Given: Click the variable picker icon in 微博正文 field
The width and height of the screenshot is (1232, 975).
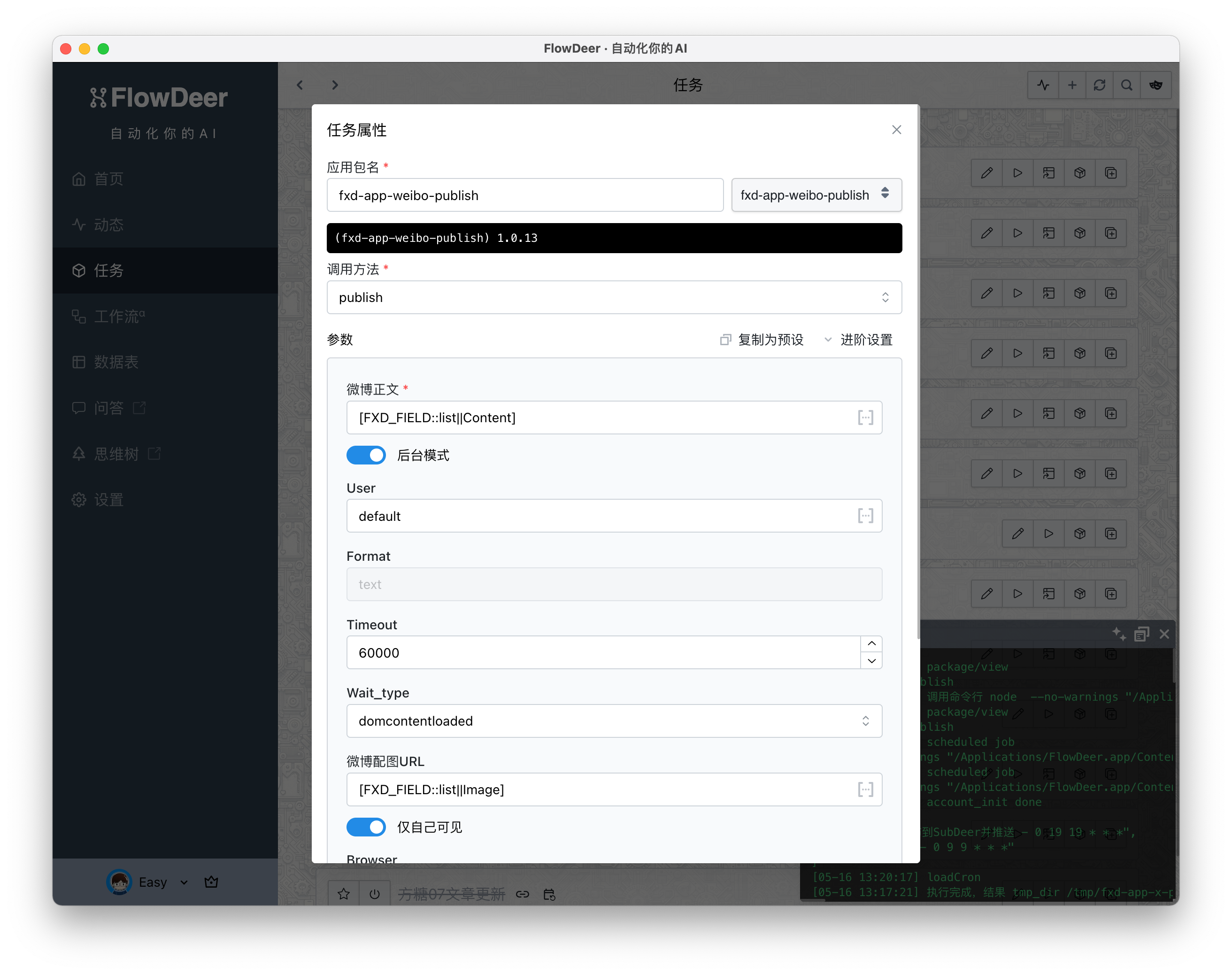Looking at the screenshot, I should coord(865,417).
